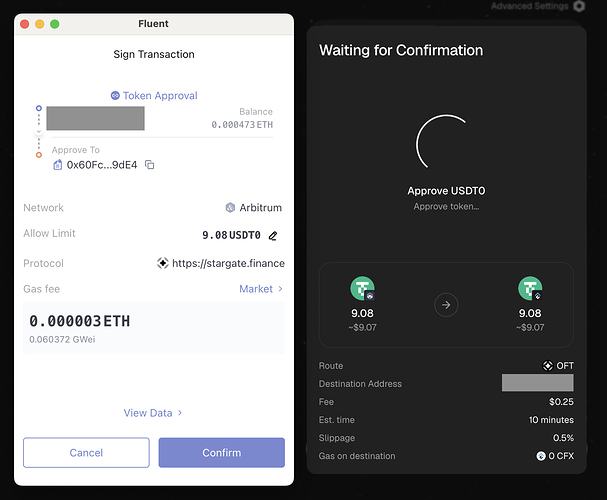Image resolution: width=607 pixels, height=500 pixels.
Task: Click the OFT route icon
Action: pyautogui.click(x=547, y=366)
